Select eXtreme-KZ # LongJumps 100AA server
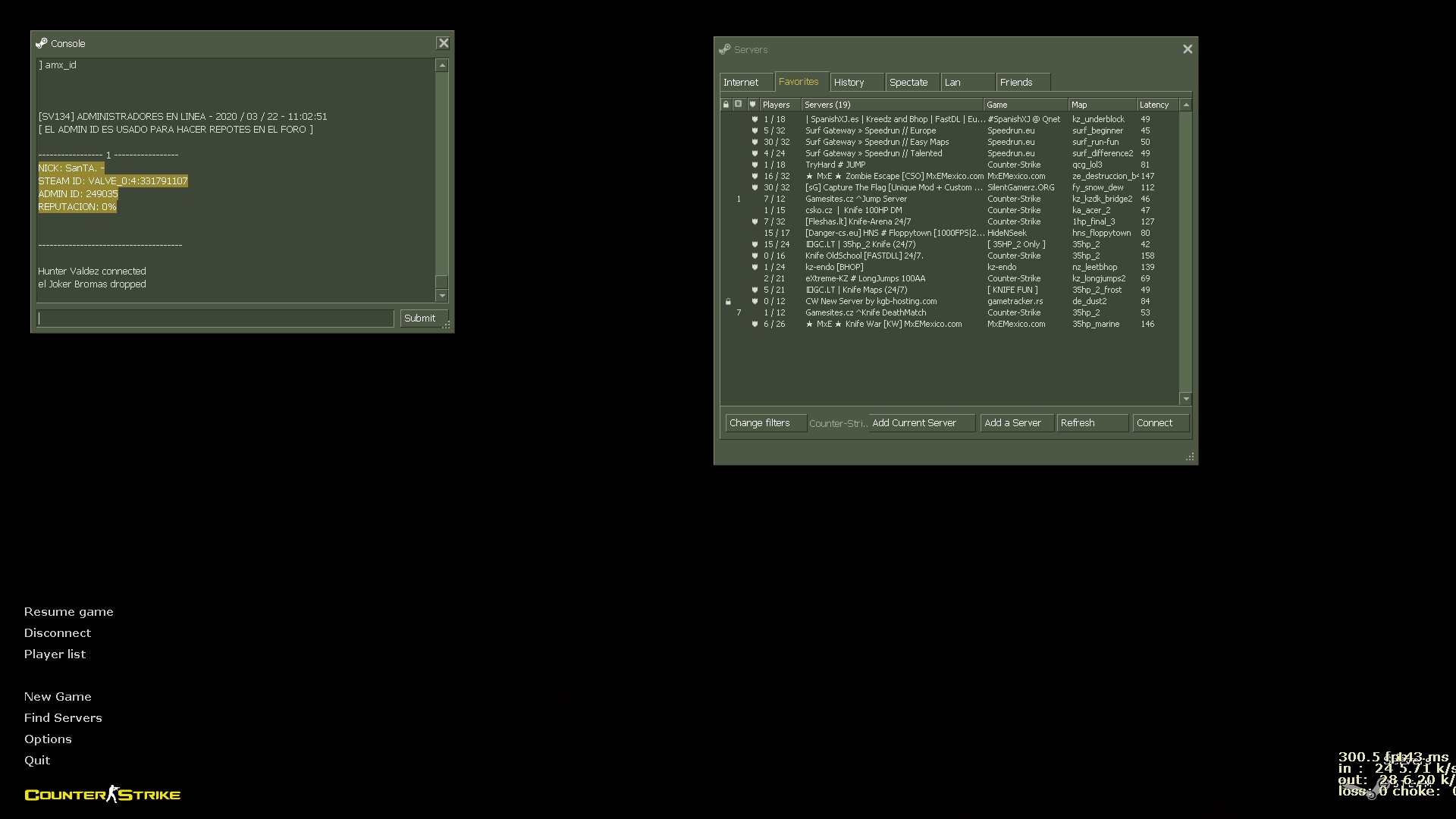This screenshot has width=1456, height=819. pos(949,278)
